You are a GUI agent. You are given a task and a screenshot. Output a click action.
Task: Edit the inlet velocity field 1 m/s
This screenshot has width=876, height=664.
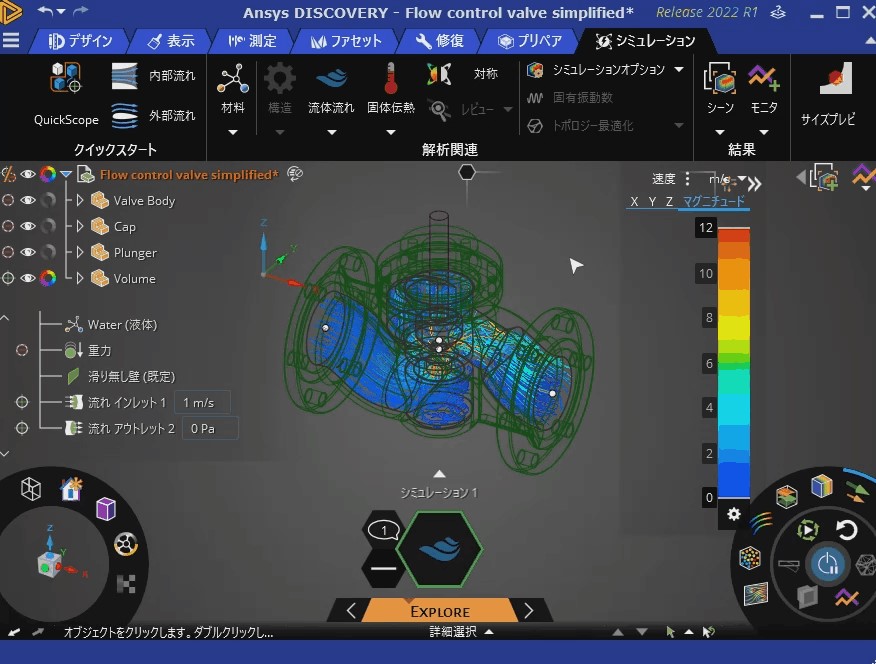tap(202, 402)
